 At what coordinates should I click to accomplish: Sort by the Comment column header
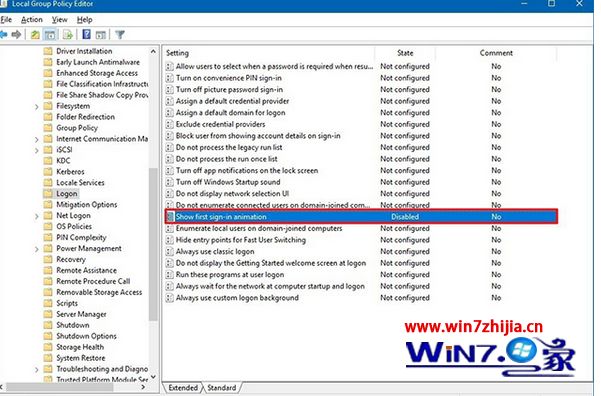496,53
